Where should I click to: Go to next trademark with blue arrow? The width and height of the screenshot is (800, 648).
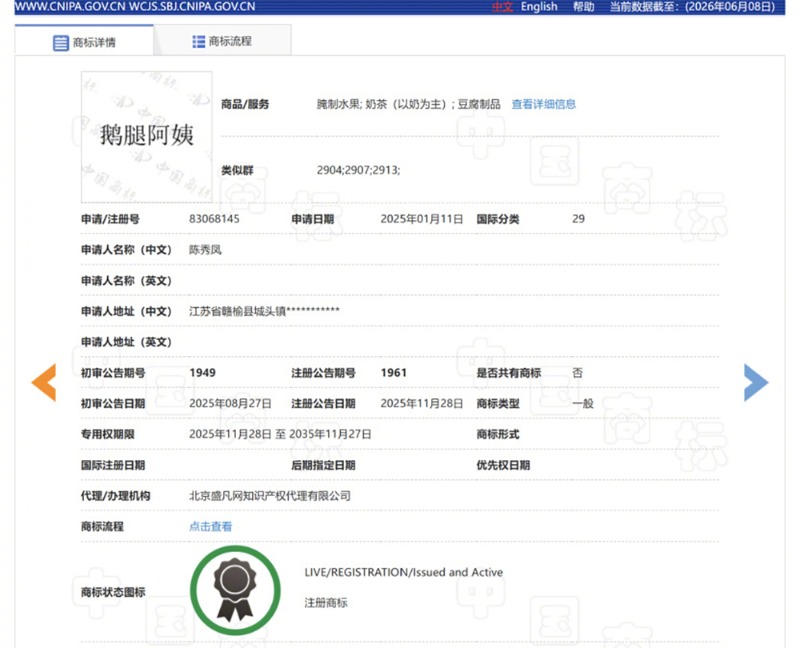(x=756, y=383)
